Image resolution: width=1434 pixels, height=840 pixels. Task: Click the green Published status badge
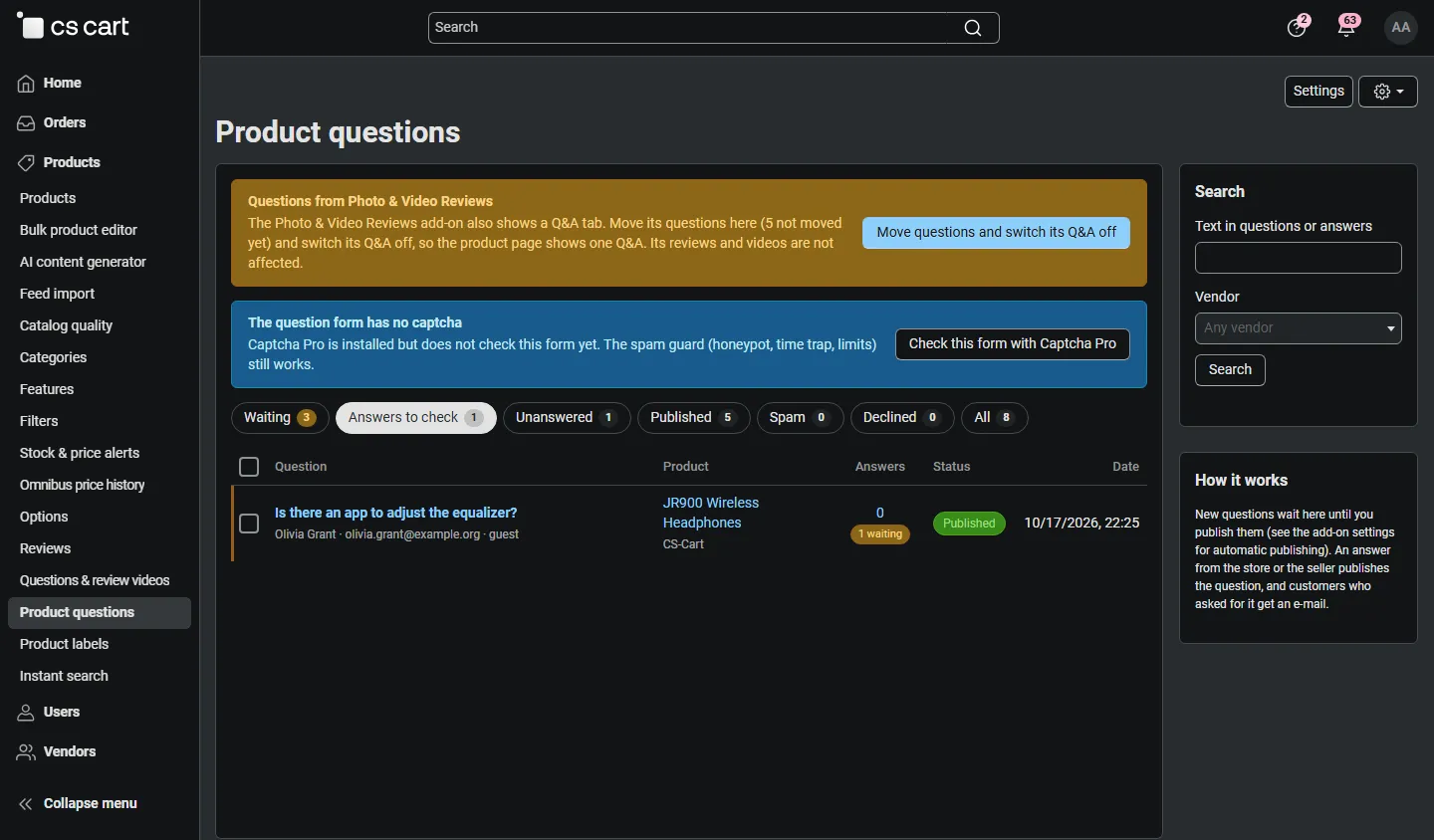click(x=969, y=524)
